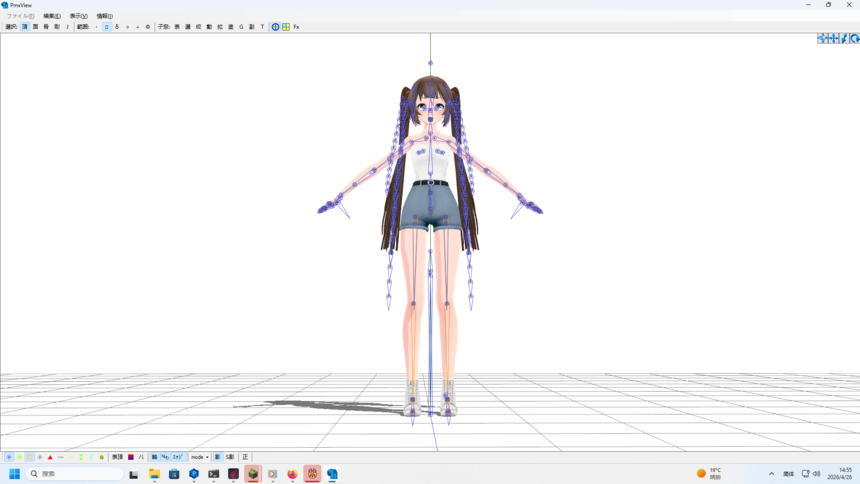Toggle bone (骨) selection mode

(46, 26)
